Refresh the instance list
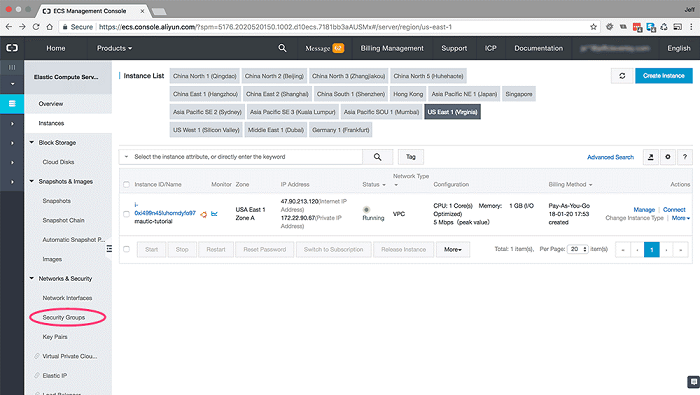The image size is (700, 395). tap(622, 76)
